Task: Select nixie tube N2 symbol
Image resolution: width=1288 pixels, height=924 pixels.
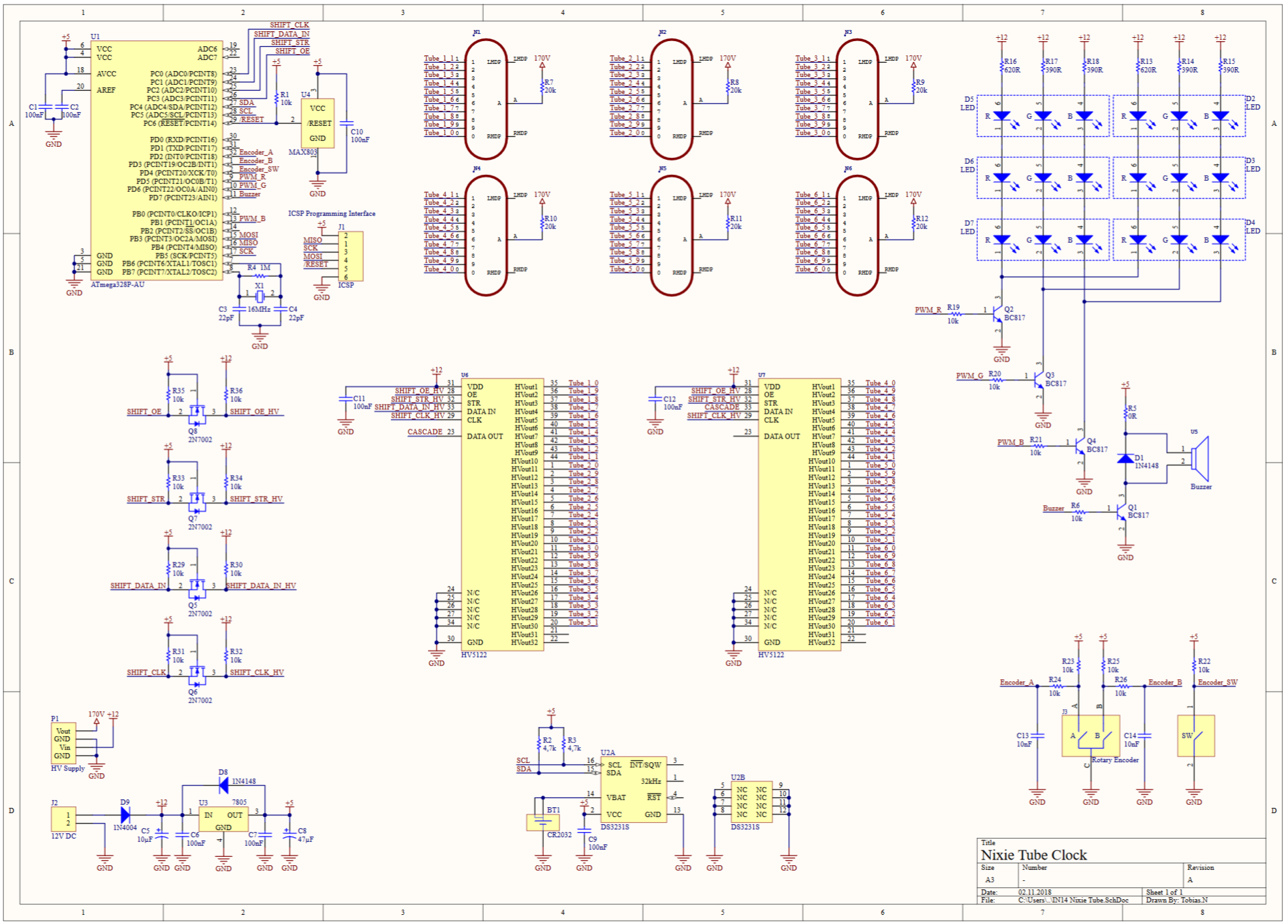Action: 671,99
